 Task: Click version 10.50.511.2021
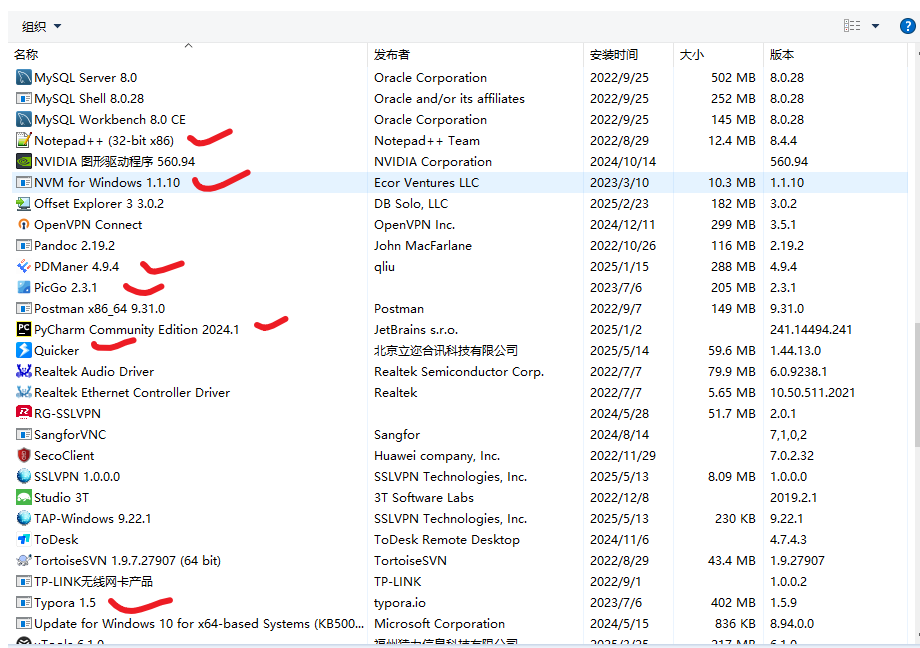[x=813, y=393]
